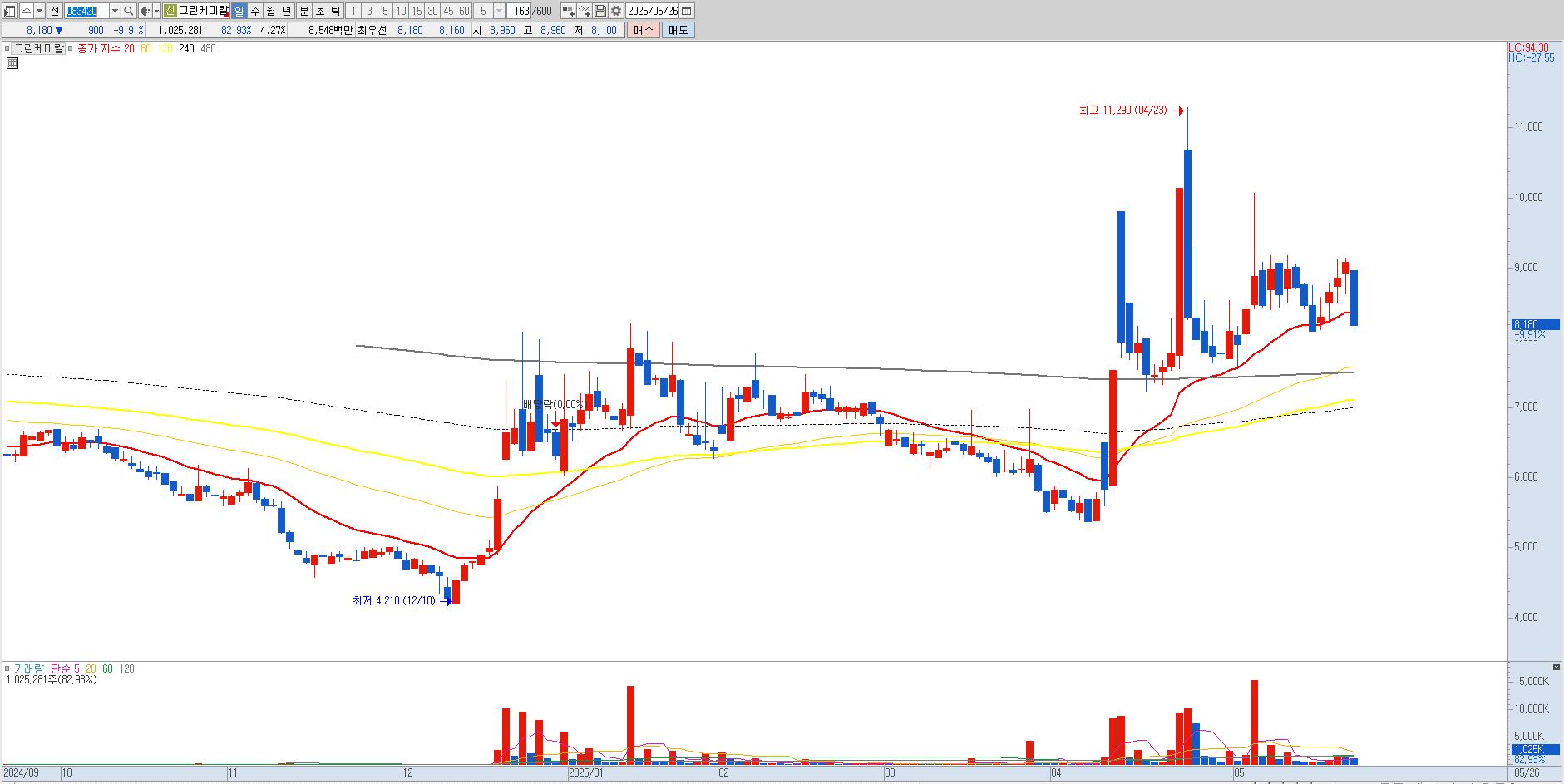Click the 거래량 volume indicator label
Image resolution: width=1564 pixels, height=784 pixels.
click(27, 668)
